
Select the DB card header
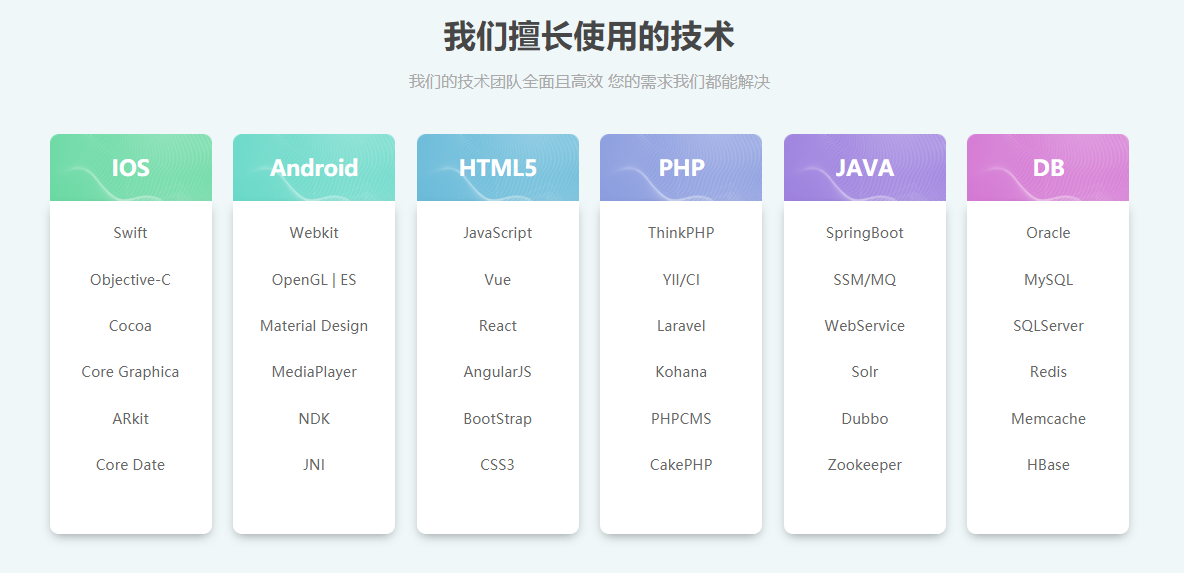tap(1048, 168)
